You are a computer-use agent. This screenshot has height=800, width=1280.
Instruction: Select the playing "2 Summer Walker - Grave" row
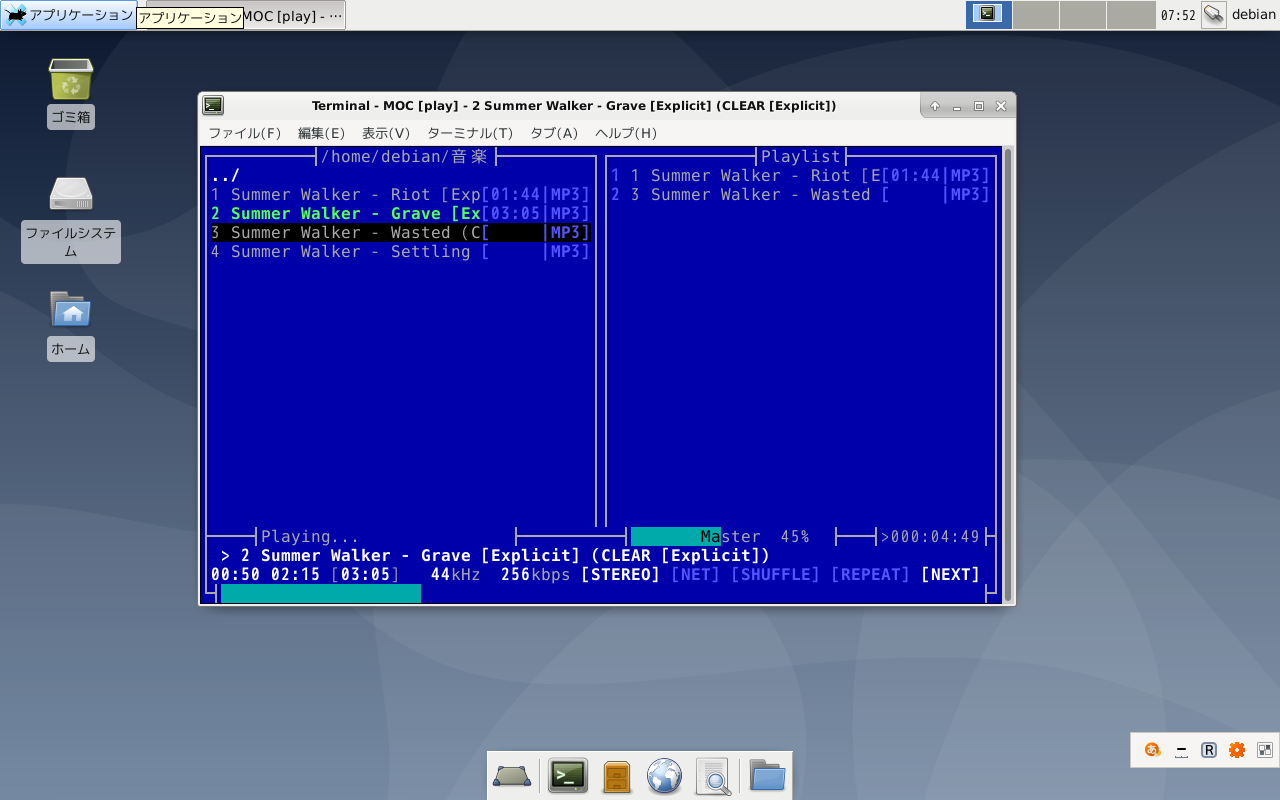pyautogui.click(x=401, y=214)
